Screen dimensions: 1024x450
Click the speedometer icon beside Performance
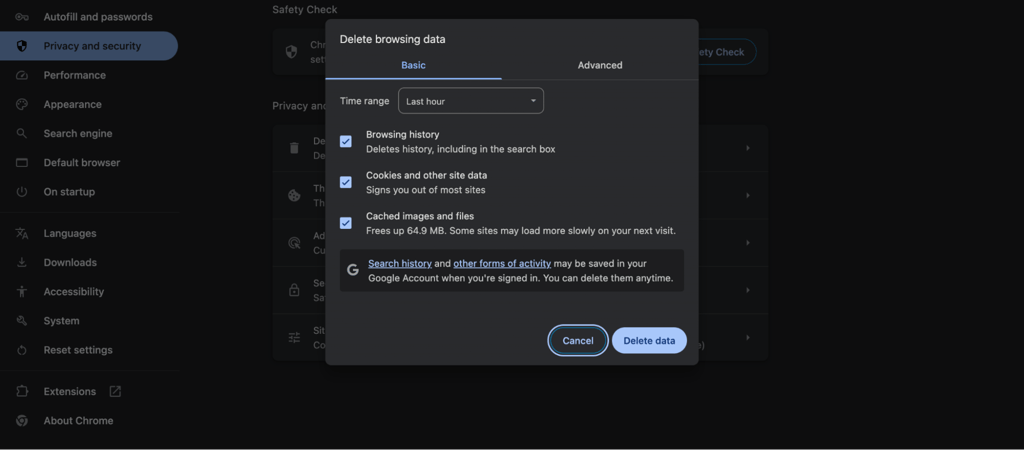(22, 75)
